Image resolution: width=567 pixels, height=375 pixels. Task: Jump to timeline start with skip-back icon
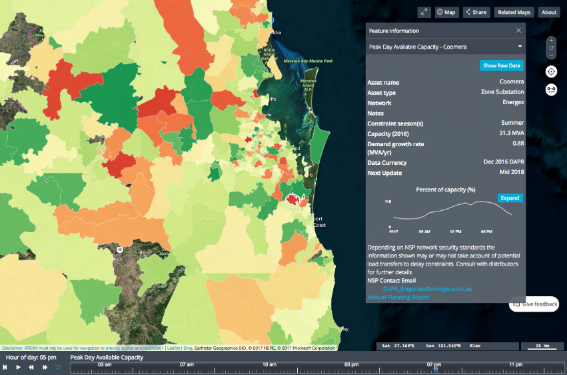point(5,367)
